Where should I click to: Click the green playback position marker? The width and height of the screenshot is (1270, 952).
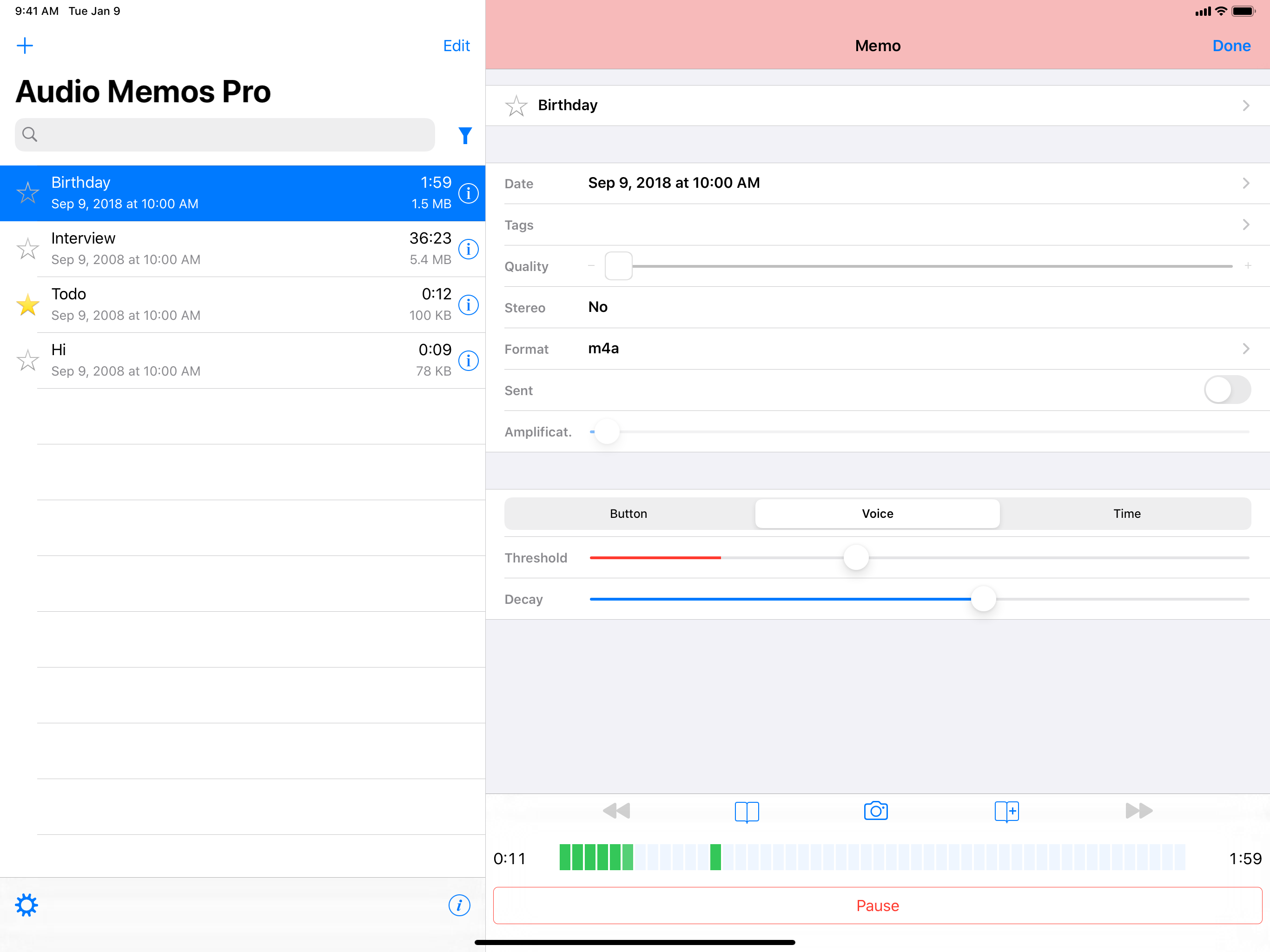[x=715, y=857]
